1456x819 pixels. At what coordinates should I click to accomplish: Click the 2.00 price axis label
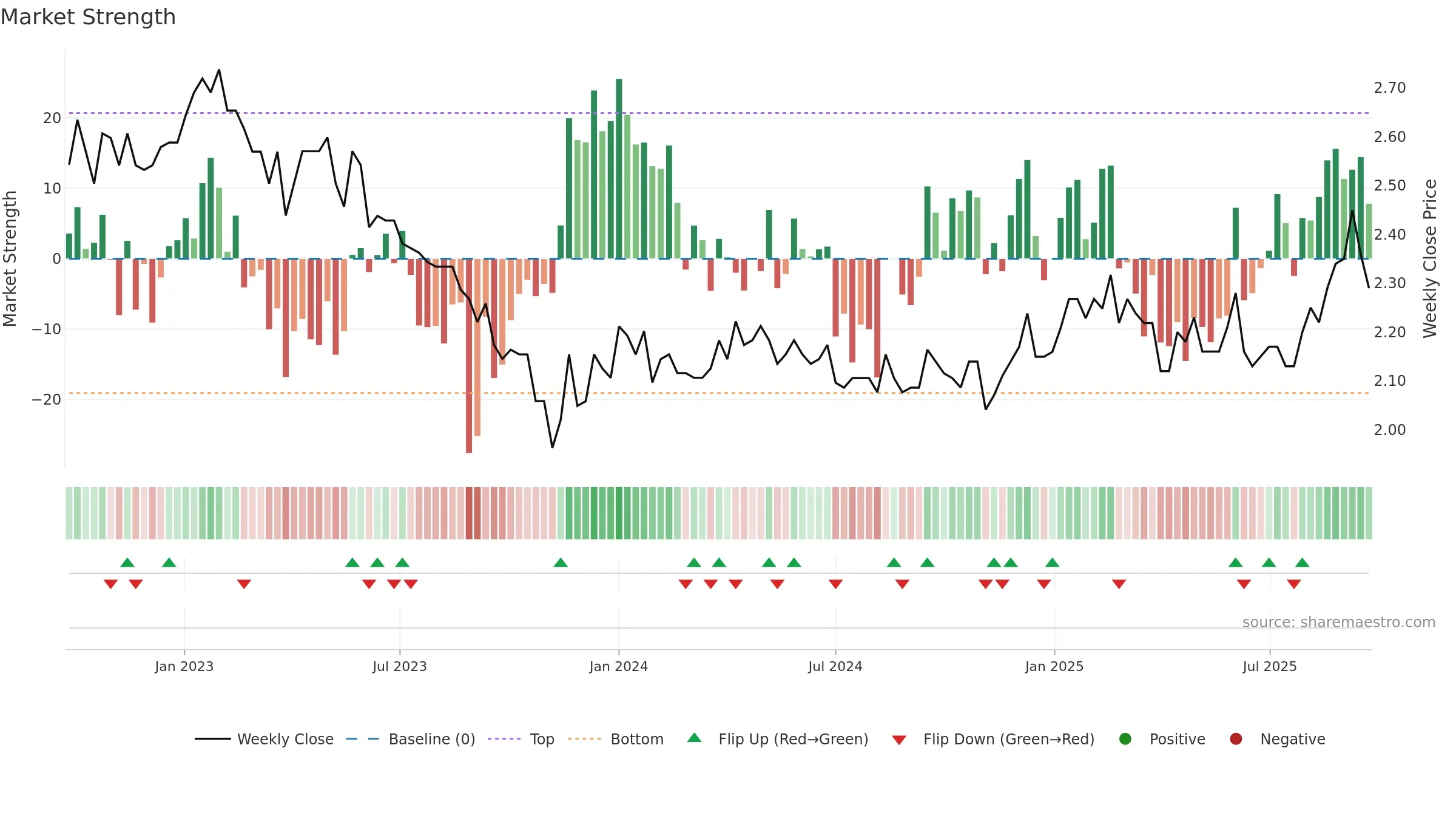[1390, 430]
